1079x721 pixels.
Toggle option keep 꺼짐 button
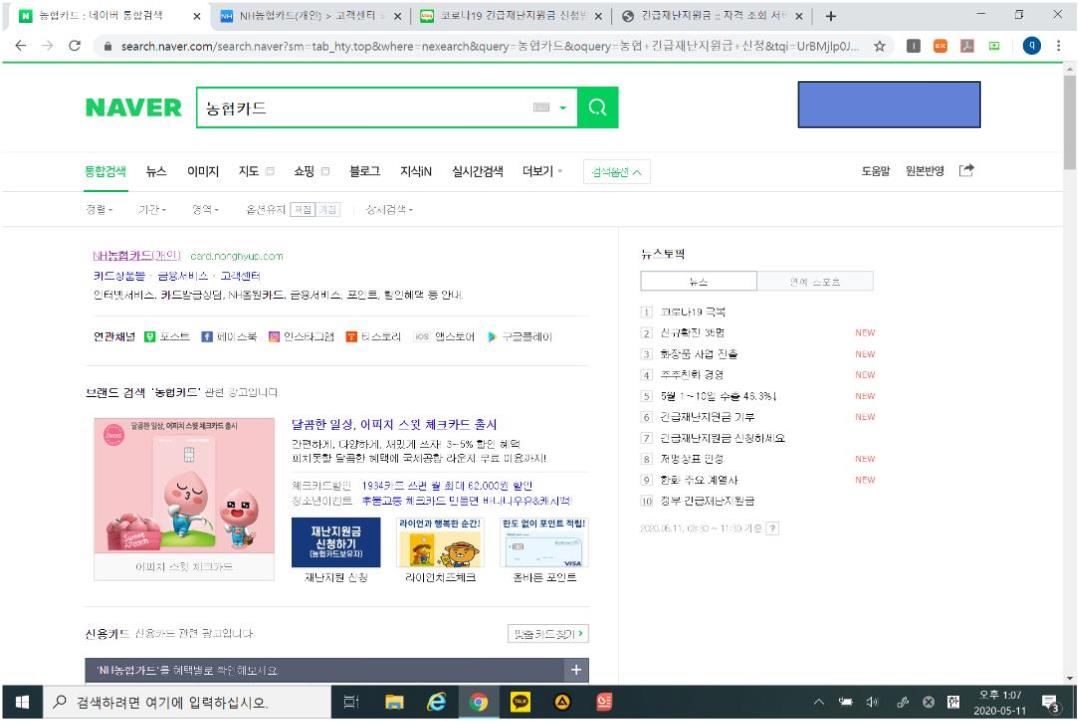tap(327, 209)
